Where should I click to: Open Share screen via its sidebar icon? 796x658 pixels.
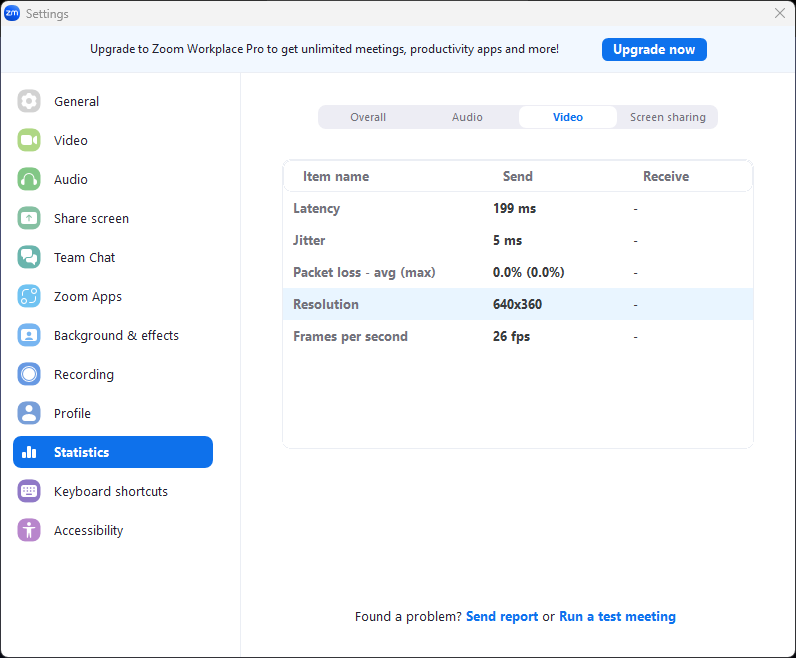[x=29, y=218]
